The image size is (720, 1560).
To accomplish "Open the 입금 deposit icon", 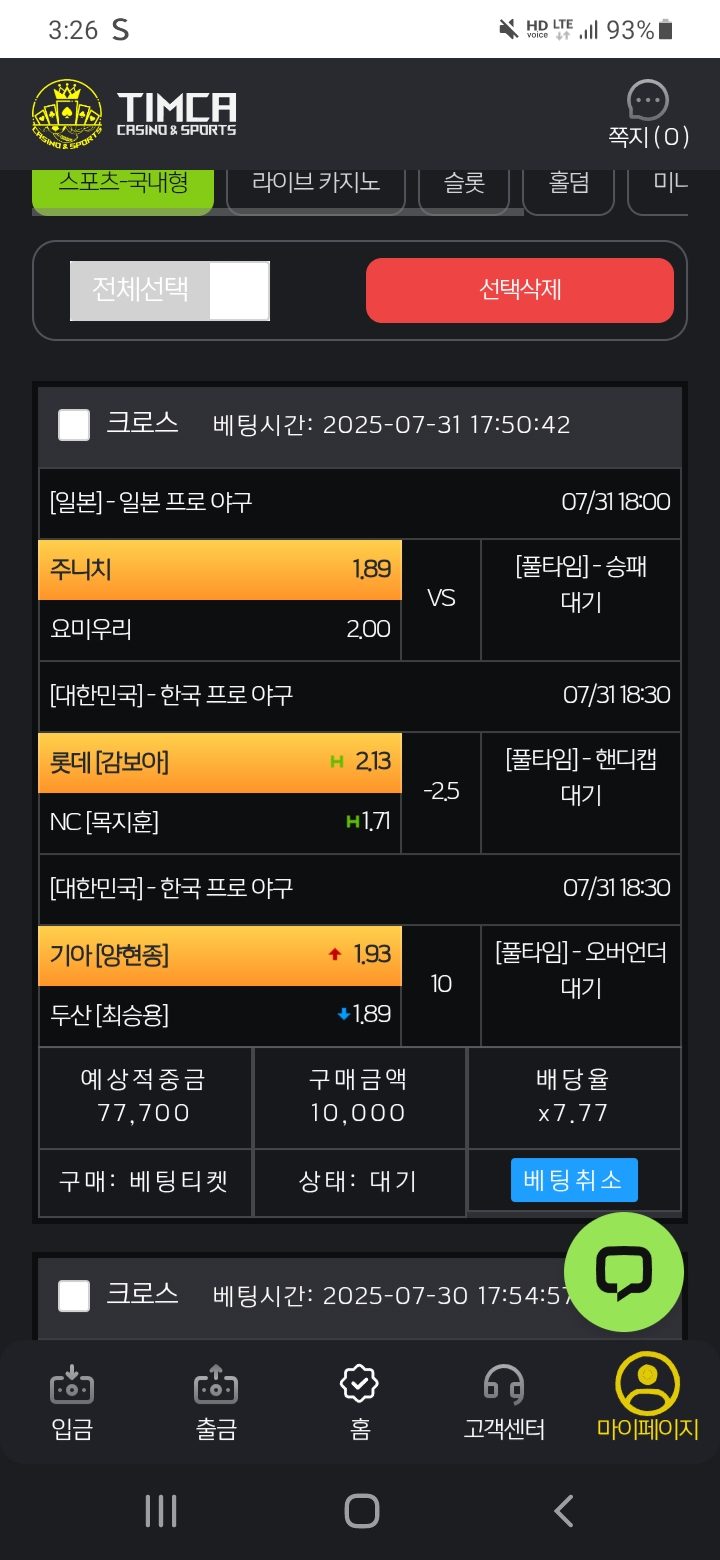I will tap(72, 1386).
